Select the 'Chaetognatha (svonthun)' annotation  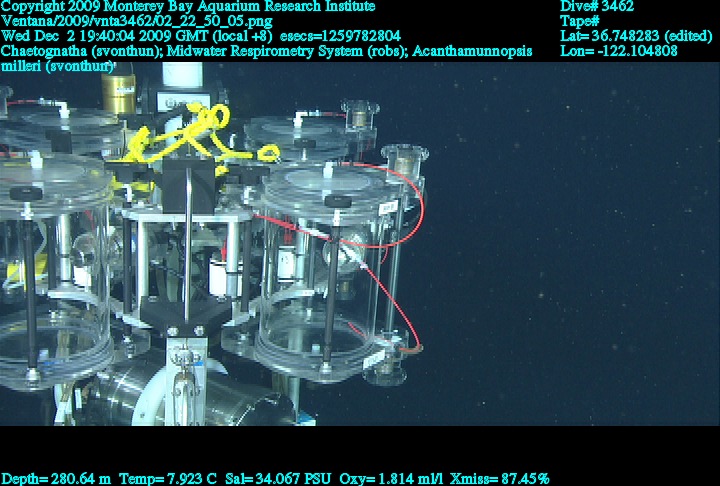click(81, 51)
